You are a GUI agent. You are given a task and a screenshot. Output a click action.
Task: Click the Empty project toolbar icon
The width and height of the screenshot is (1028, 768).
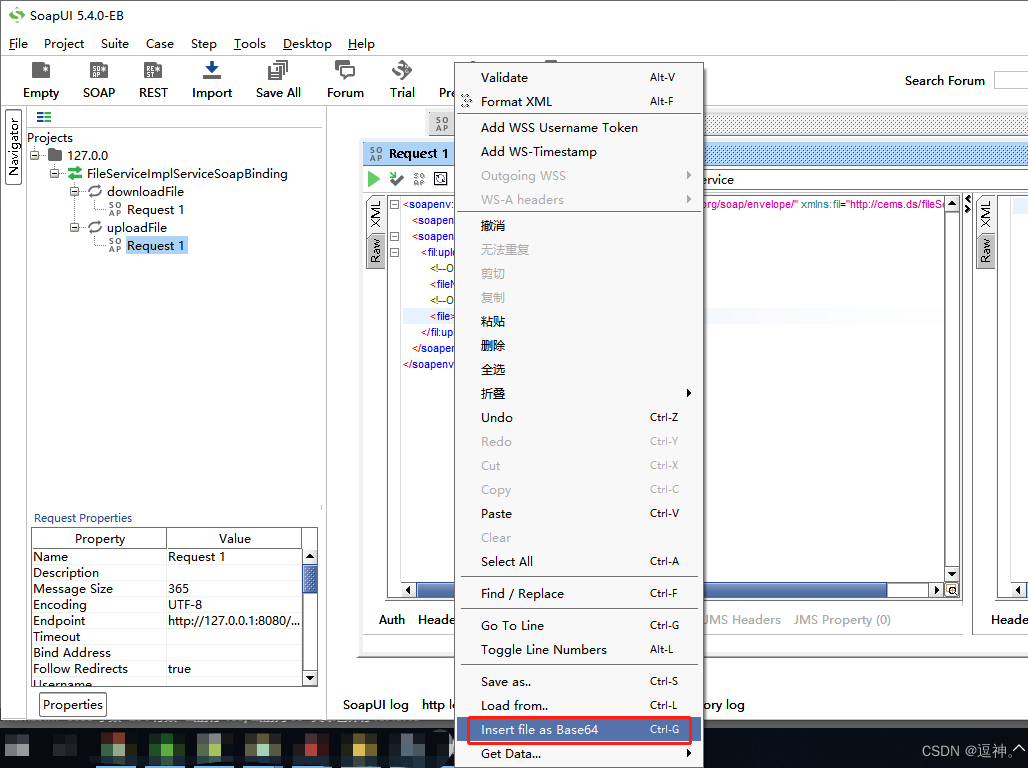click(41, 71)
